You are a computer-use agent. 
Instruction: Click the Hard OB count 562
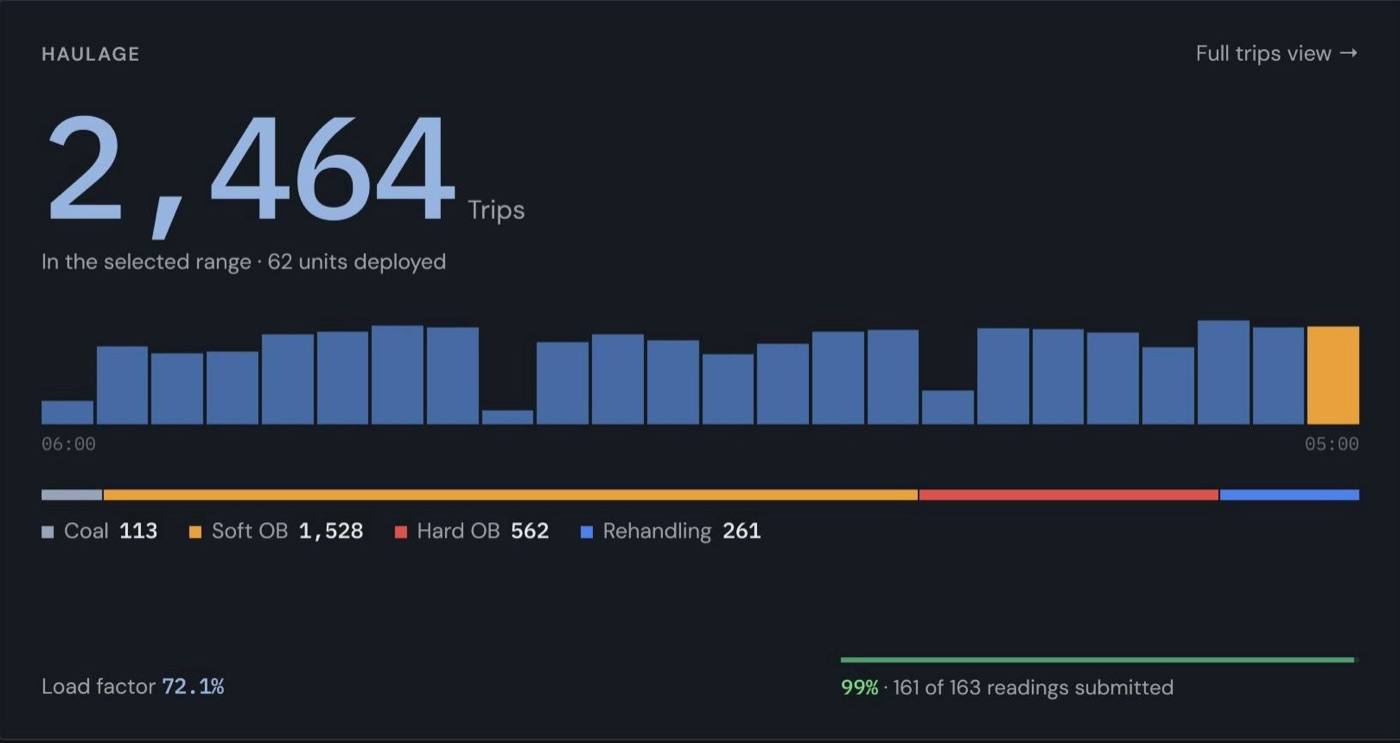pos(530,531)
